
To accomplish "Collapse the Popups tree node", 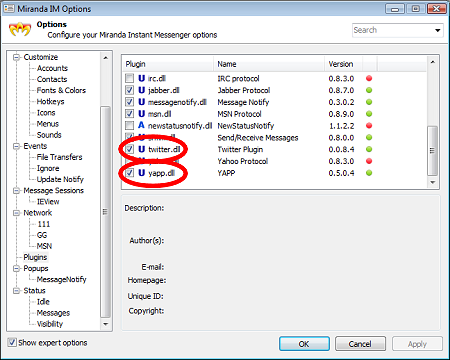I will point(16,268).
